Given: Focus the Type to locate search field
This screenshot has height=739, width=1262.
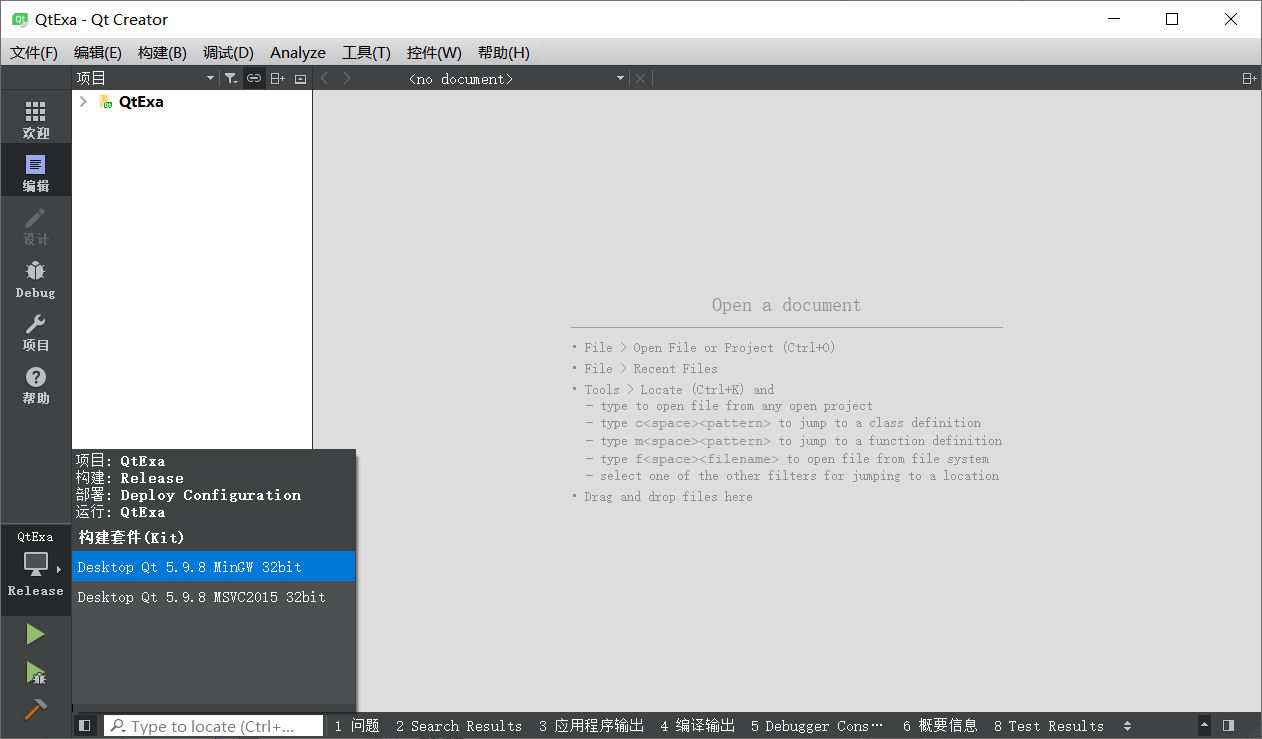Looking at the screenshot, I should [214, 726].
